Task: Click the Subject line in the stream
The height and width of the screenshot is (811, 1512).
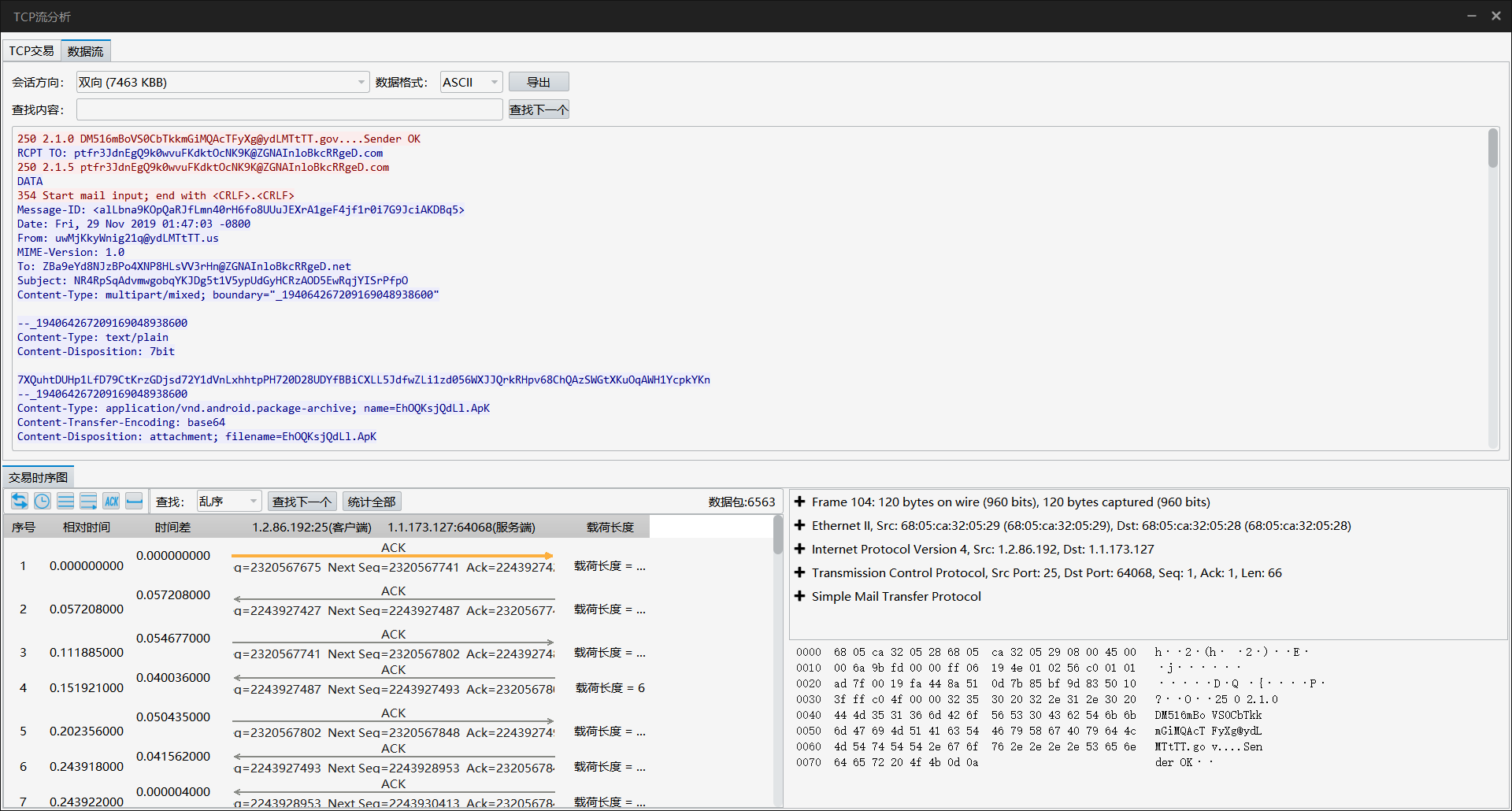Action: click(213, 281)
